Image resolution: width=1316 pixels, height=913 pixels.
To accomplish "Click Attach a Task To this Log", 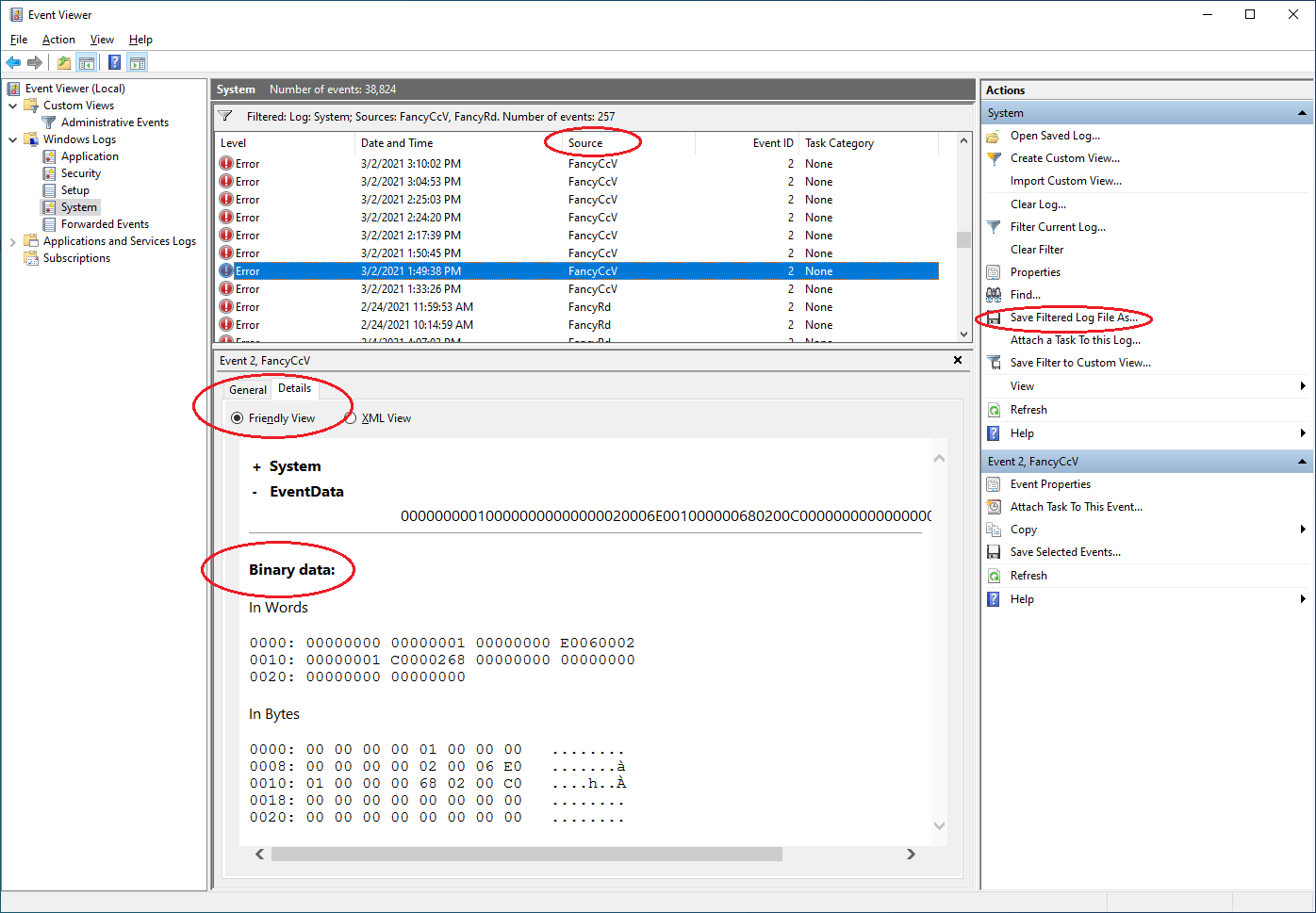I will point(1076,340).
